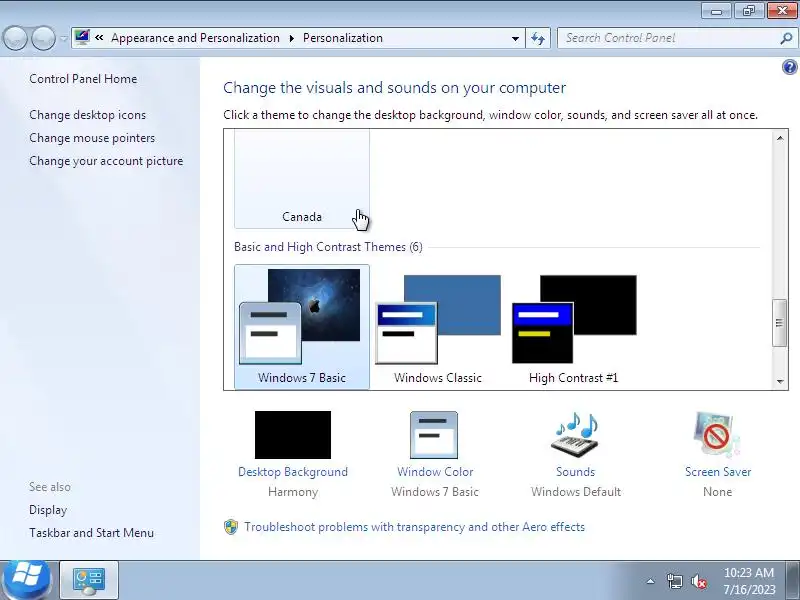Click the Window Color text link
Screen dimensions: 800x600
[435, 472]
